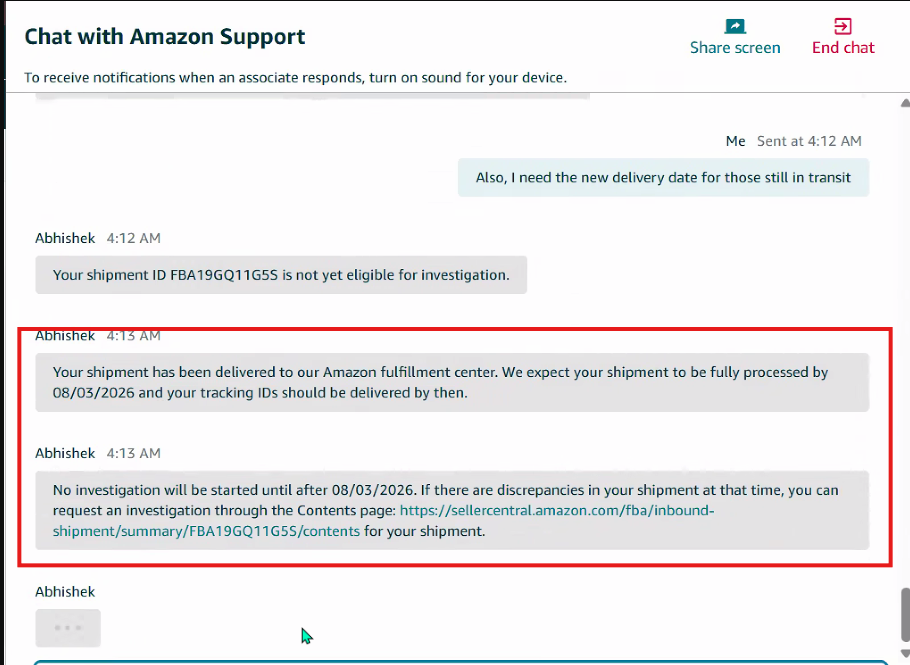The image size is (910, 665).
Task: Click the scrollbar up arrow
Action: click(905, 103)
